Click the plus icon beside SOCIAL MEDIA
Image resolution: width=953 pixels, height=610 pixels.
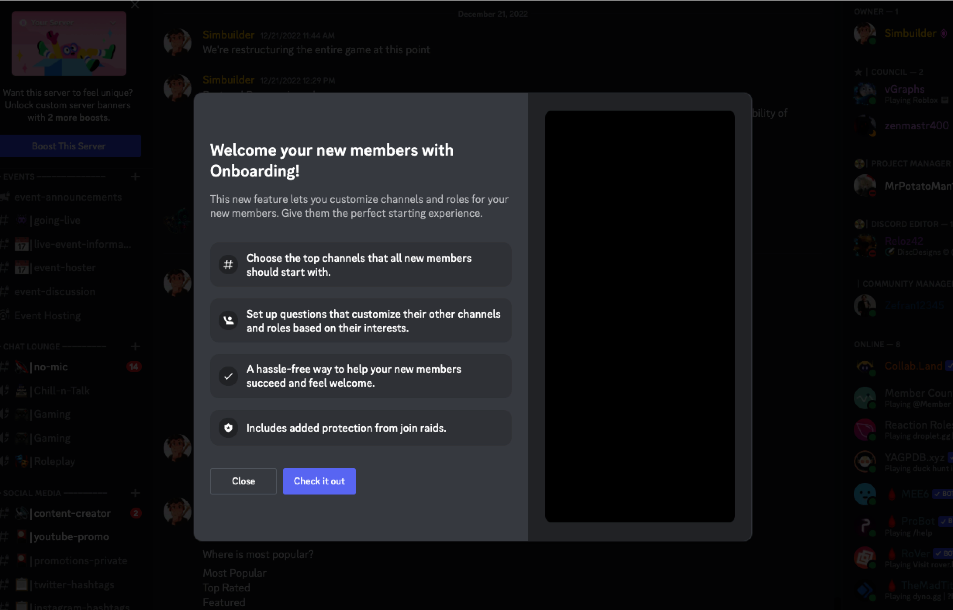pyautogui.click(x=135, y=492)
